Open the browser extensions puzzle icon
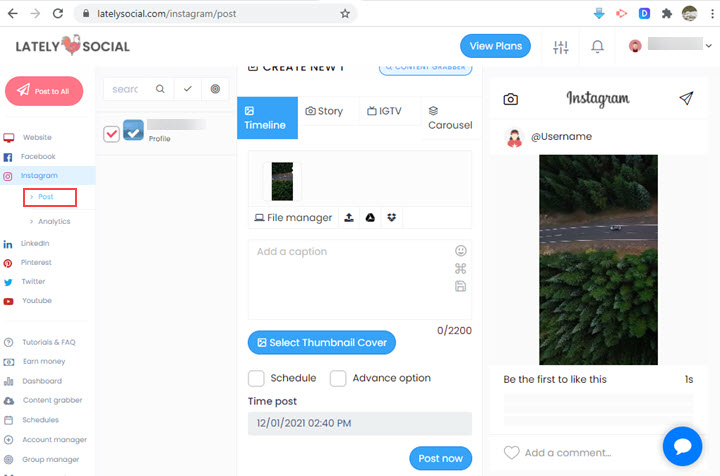This screenshot has width=720, height=476. (667, 14)
